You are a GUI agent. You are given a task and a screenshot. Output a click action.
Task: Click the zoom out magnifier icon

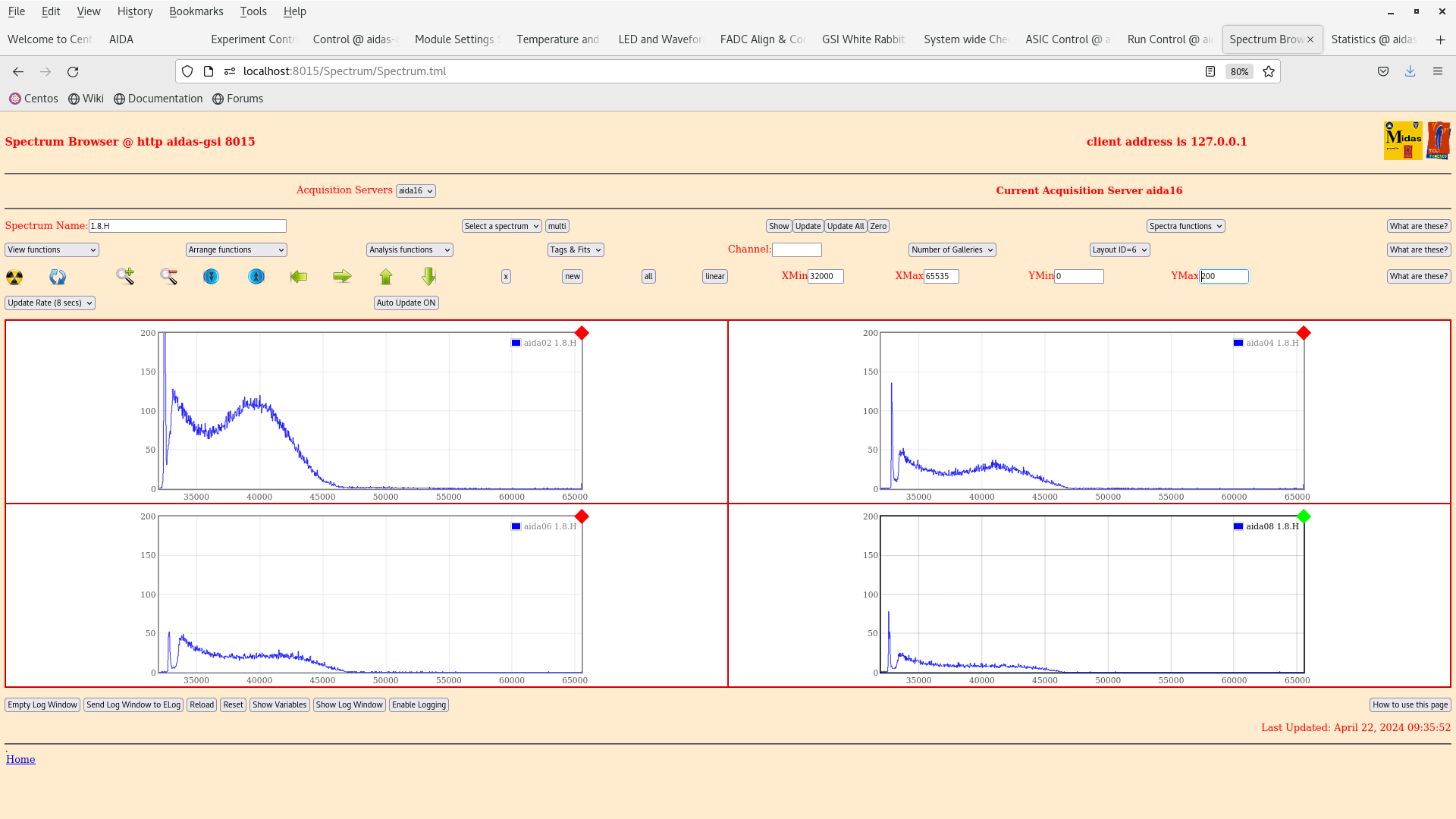point(168,277)
